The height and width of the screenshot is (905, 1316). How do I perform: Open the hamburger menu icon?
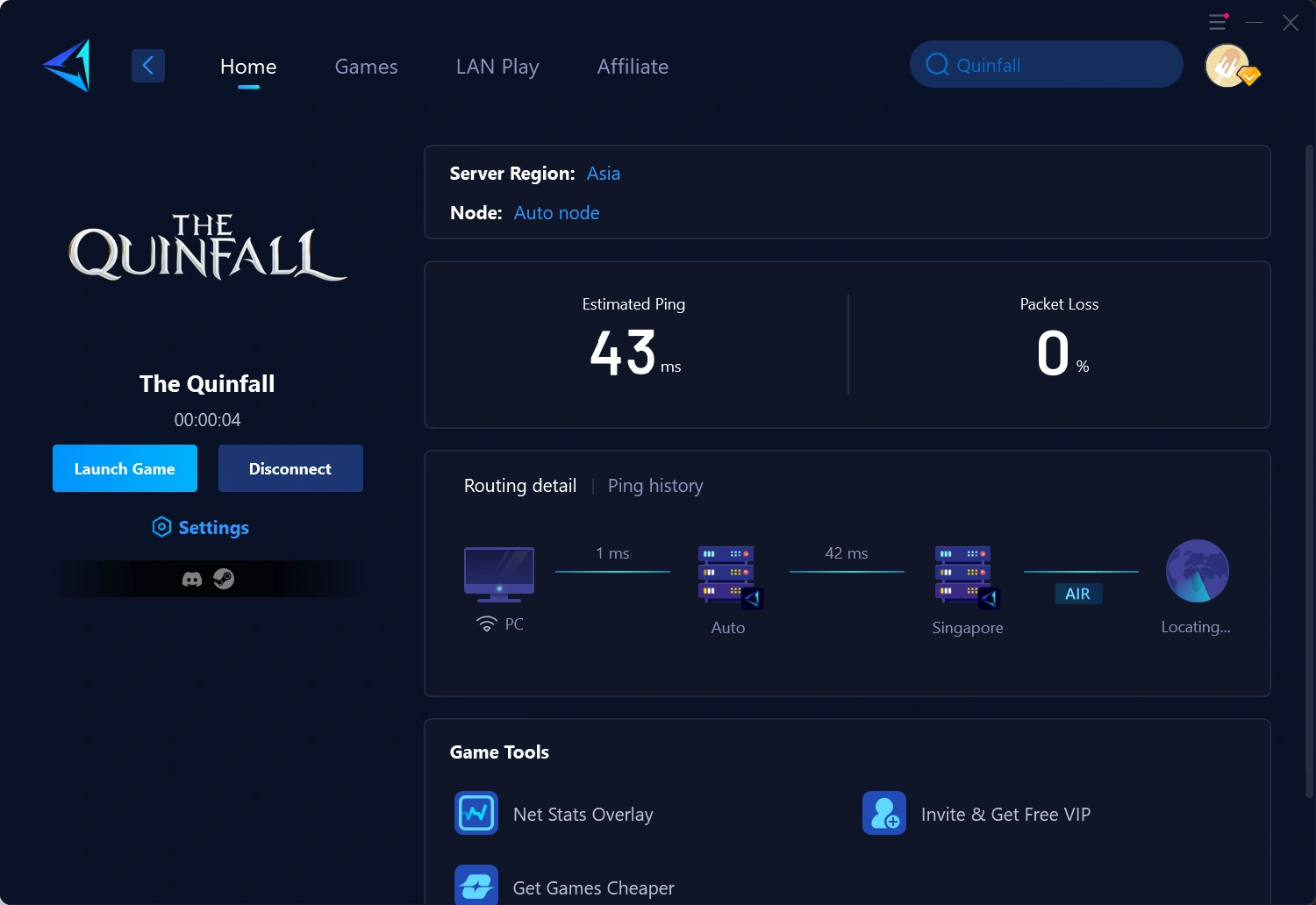tap(1218, 22)
